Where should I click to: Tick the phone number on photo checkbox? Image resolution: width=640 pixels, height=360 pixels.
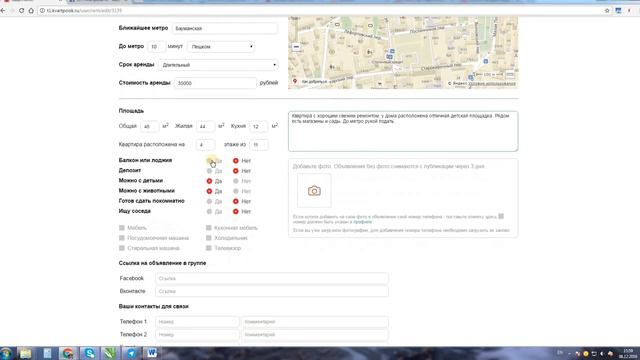click(501, 216)
